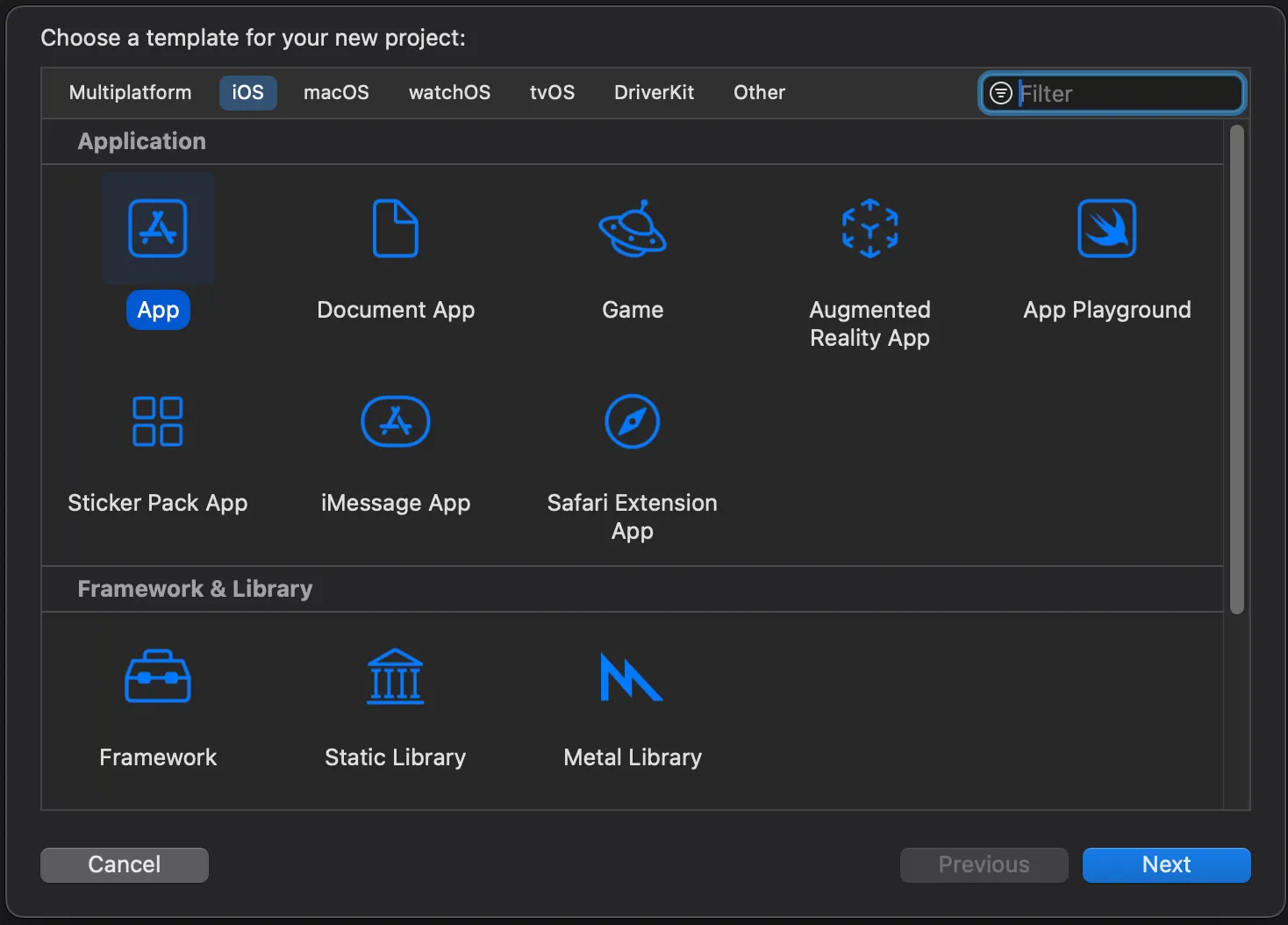This screenshot has width=1288, height=925.
Task: Switch to the iOS platform tab
Action: (248, 92)
